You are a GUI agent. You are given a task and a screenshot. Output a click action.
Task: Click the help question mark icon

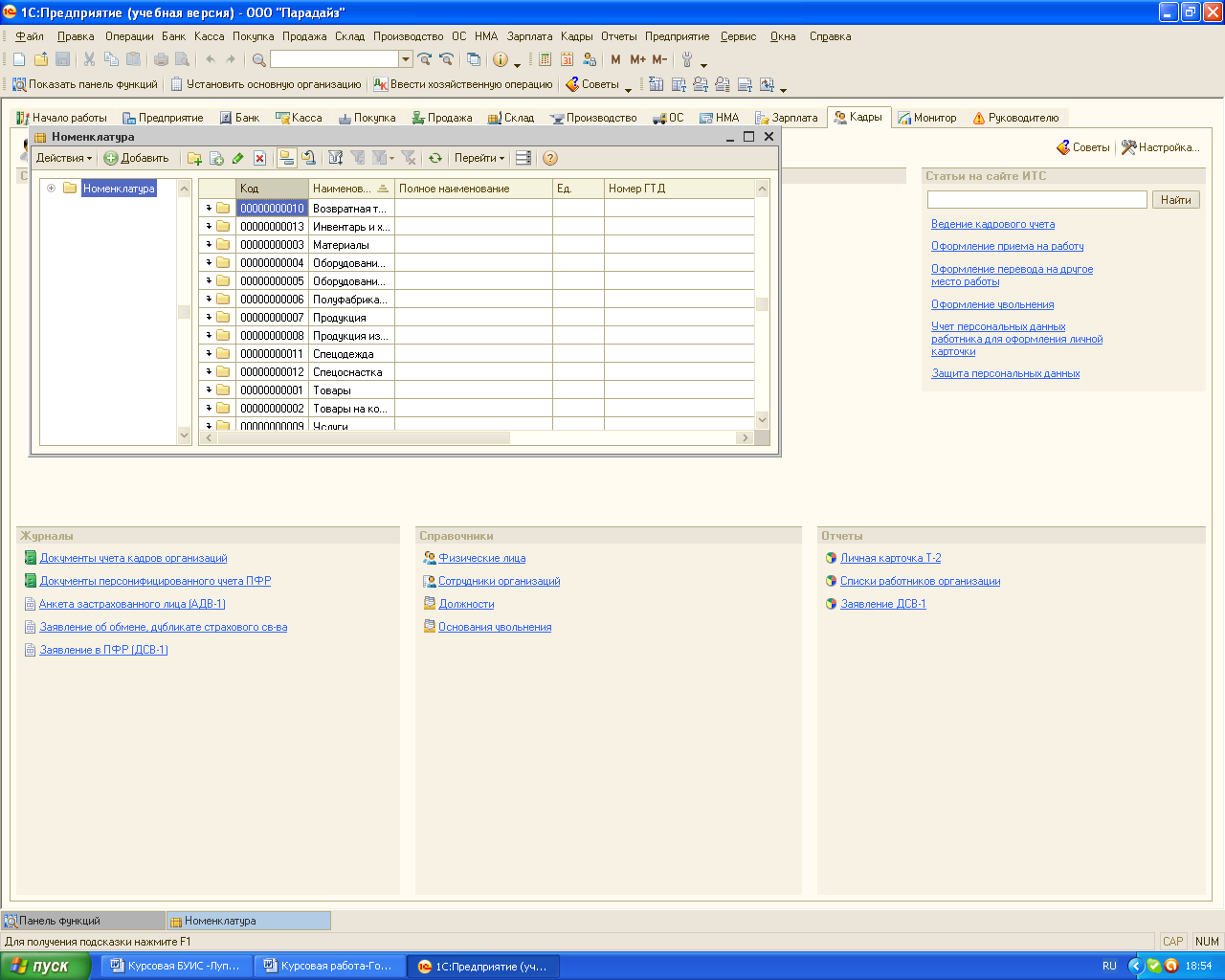click(550, 159)
